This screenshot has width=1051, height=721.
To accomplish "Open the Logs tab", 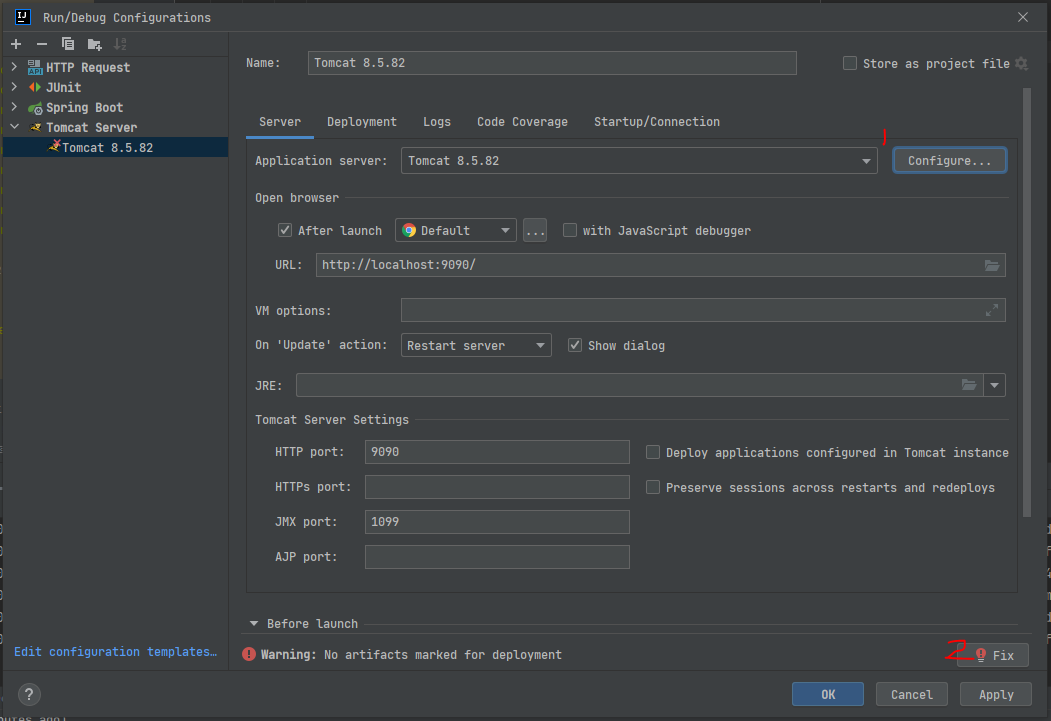I will tap(437, 122).
